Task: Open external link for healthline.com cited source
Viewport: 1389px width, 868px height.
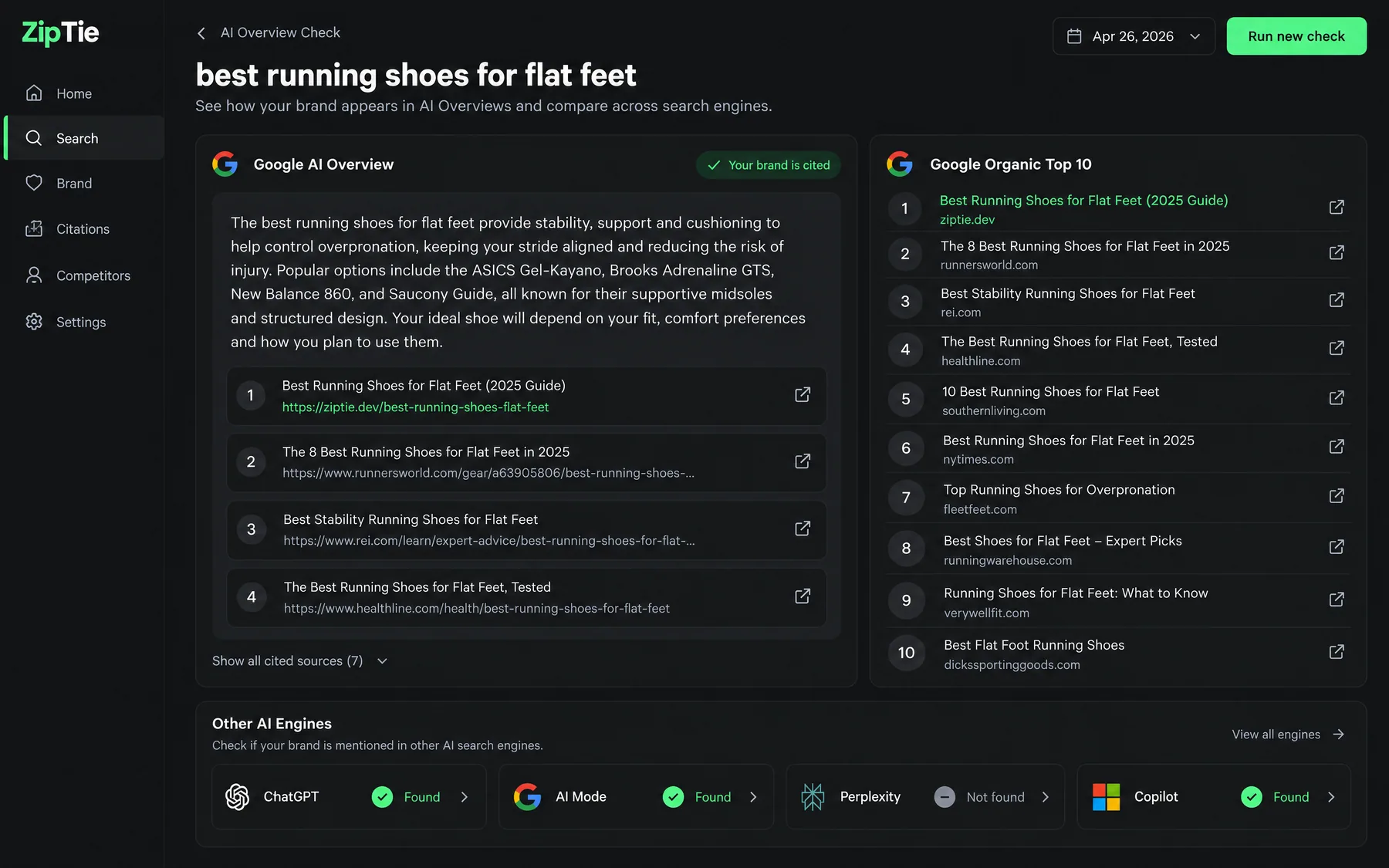Action: click(x=803, y=596)
